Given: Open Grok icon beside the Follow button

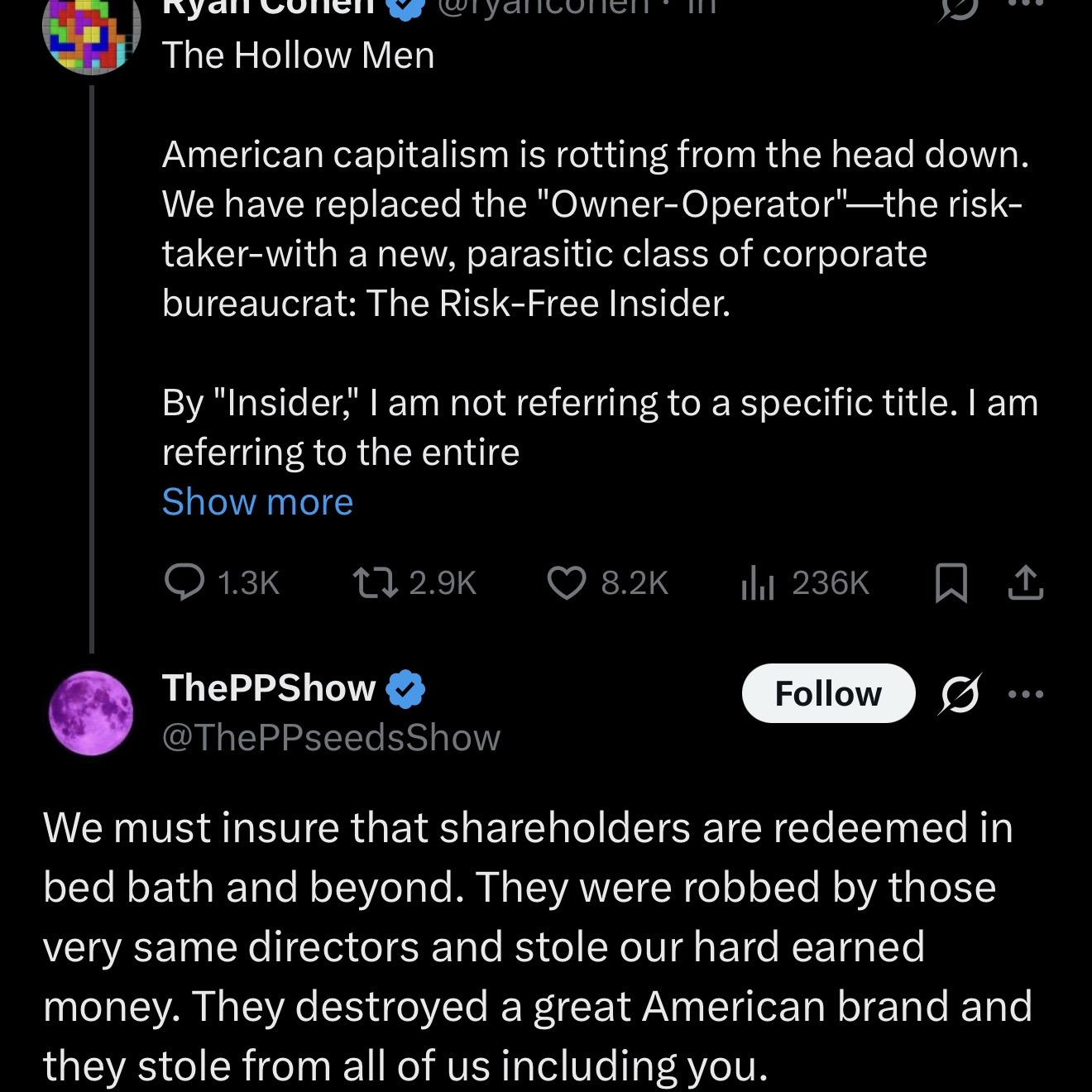Looking at the screenshot, I should pyautogui.click(x=960, y=693).
